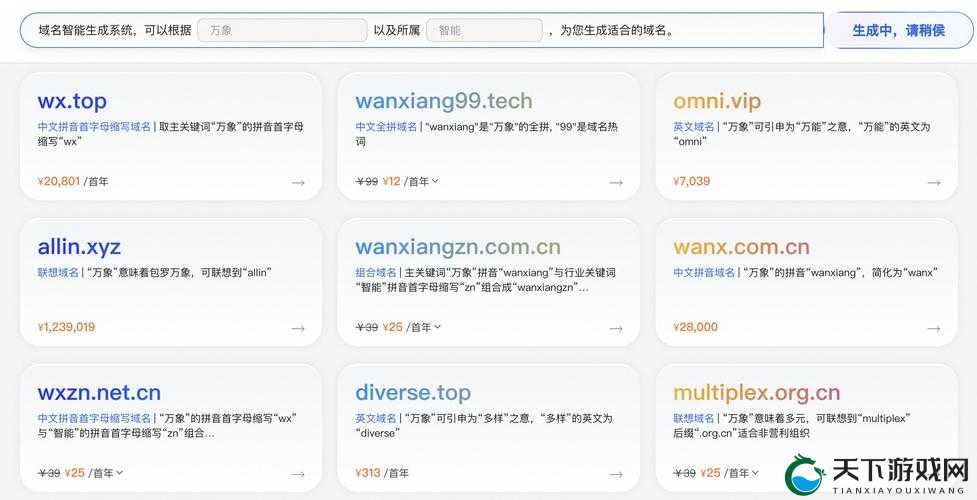Screen dimensions: 977x500
Task: Open the multiplex.org.cn domain title
Action: point(756,393)
